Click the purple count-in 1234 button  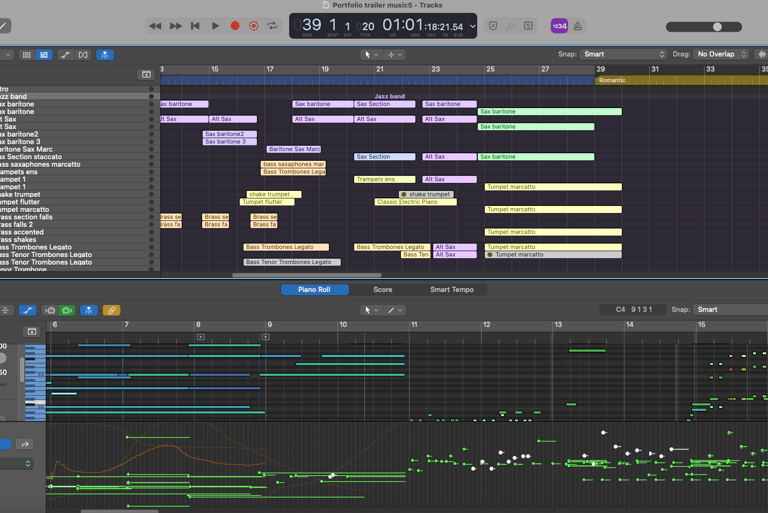[x=559, y=26]
